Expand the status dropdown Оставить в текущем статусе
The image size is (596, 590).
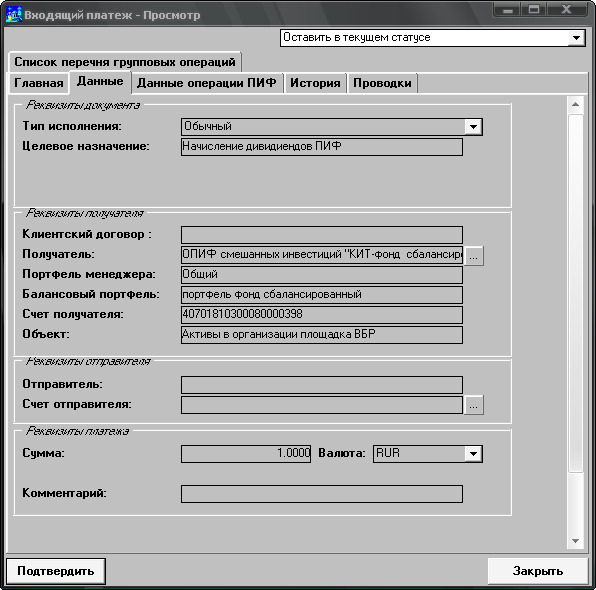pos(576,38)
